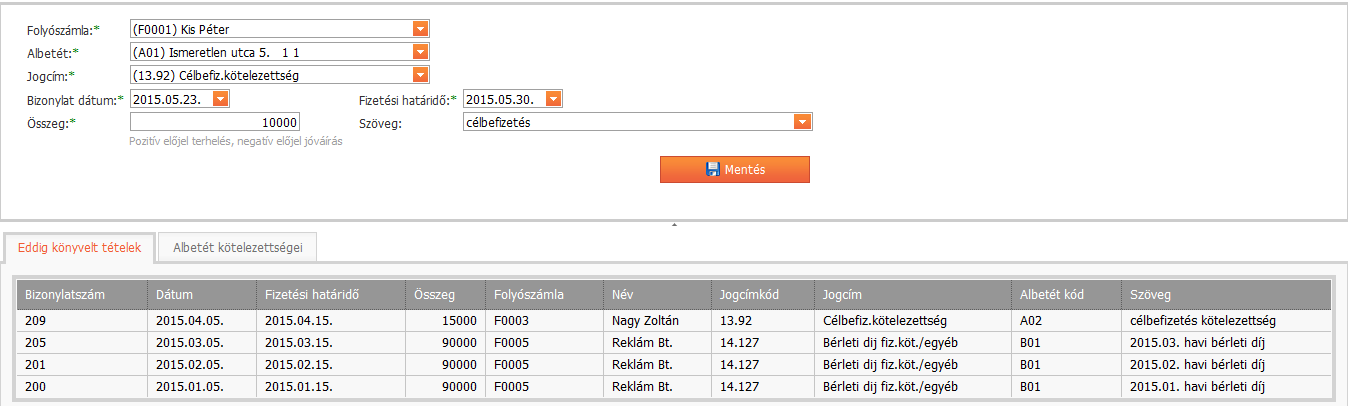The height and width of the screenshot is (406, 1348).
Task: Open the Folyószámla dropdown arrow
Action: coord(420,29)
